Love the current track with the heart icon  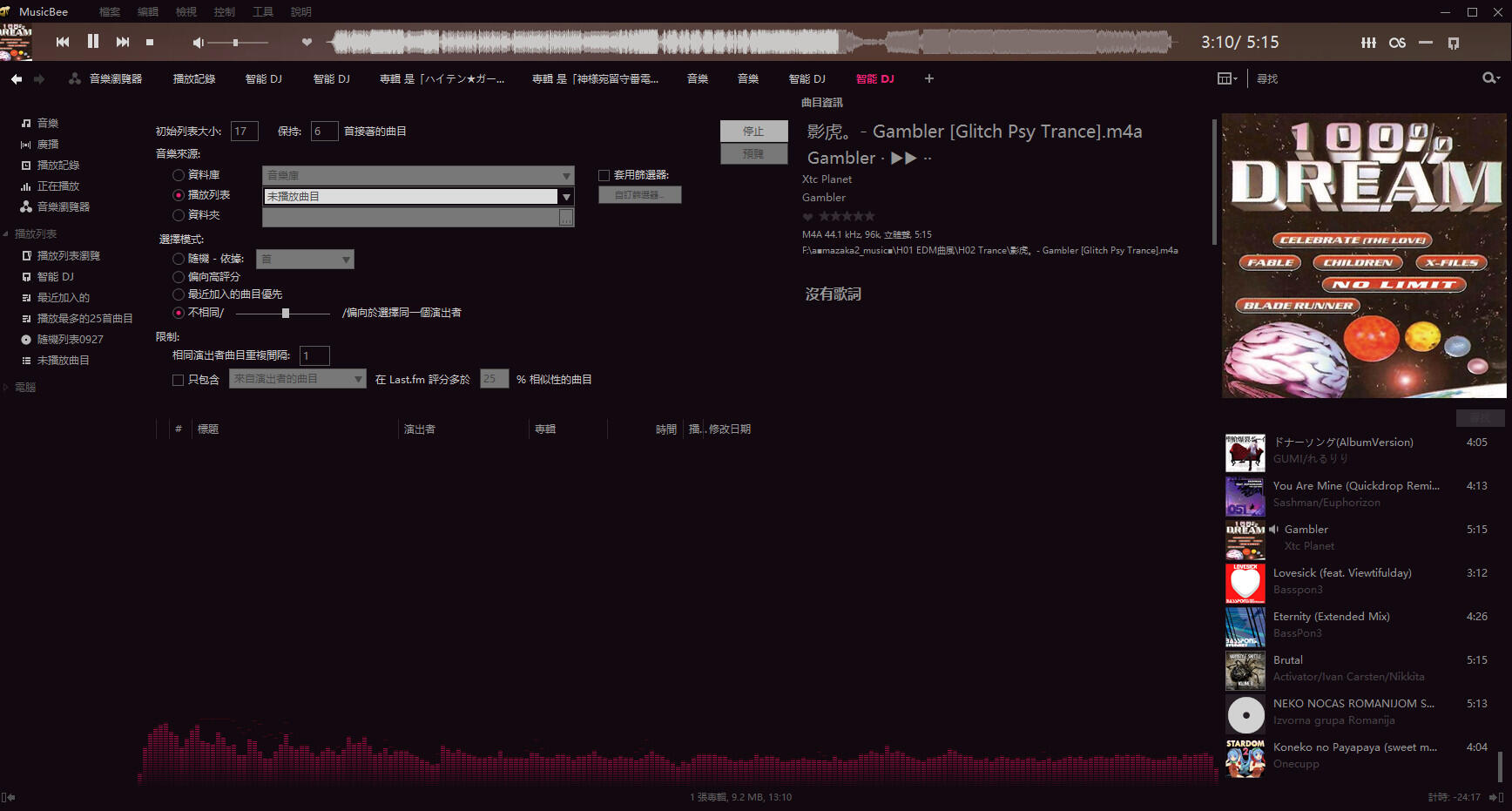point(307,42)
